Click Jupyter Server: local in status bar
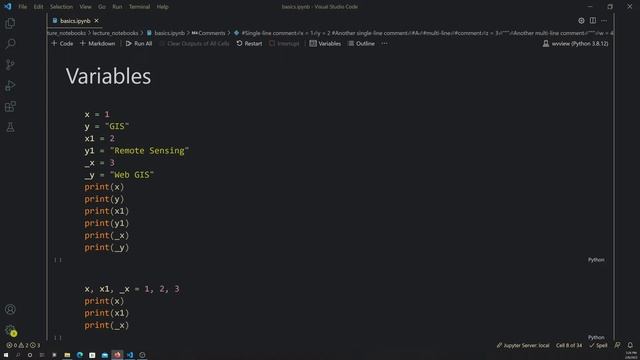640x360 pixels. tap(523, 345)
